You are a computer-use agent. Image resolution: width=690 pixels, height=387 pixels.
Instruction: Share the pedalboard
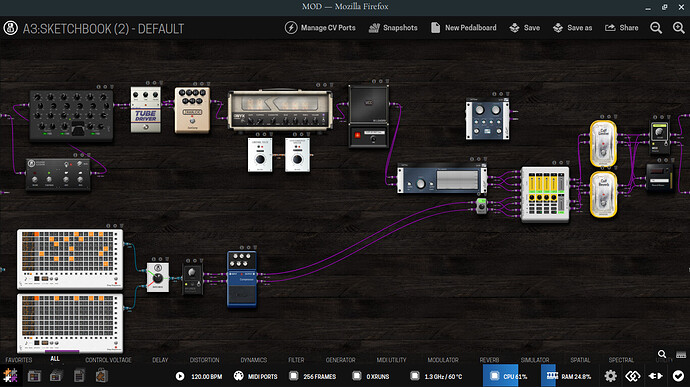coord(621,28)
